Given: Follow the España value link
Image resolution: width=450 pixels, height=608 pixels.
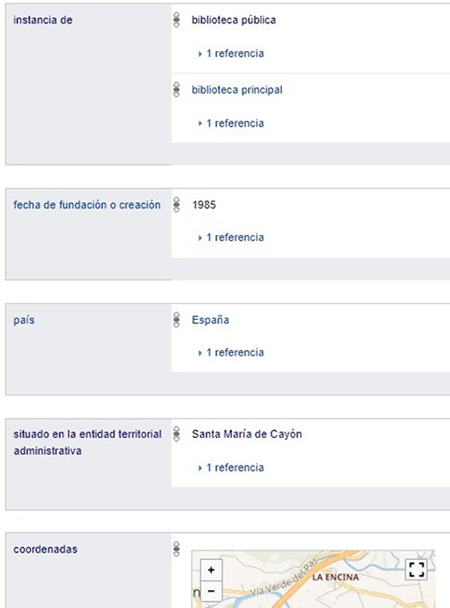Looking at the screenshot, I should [210, 320].
